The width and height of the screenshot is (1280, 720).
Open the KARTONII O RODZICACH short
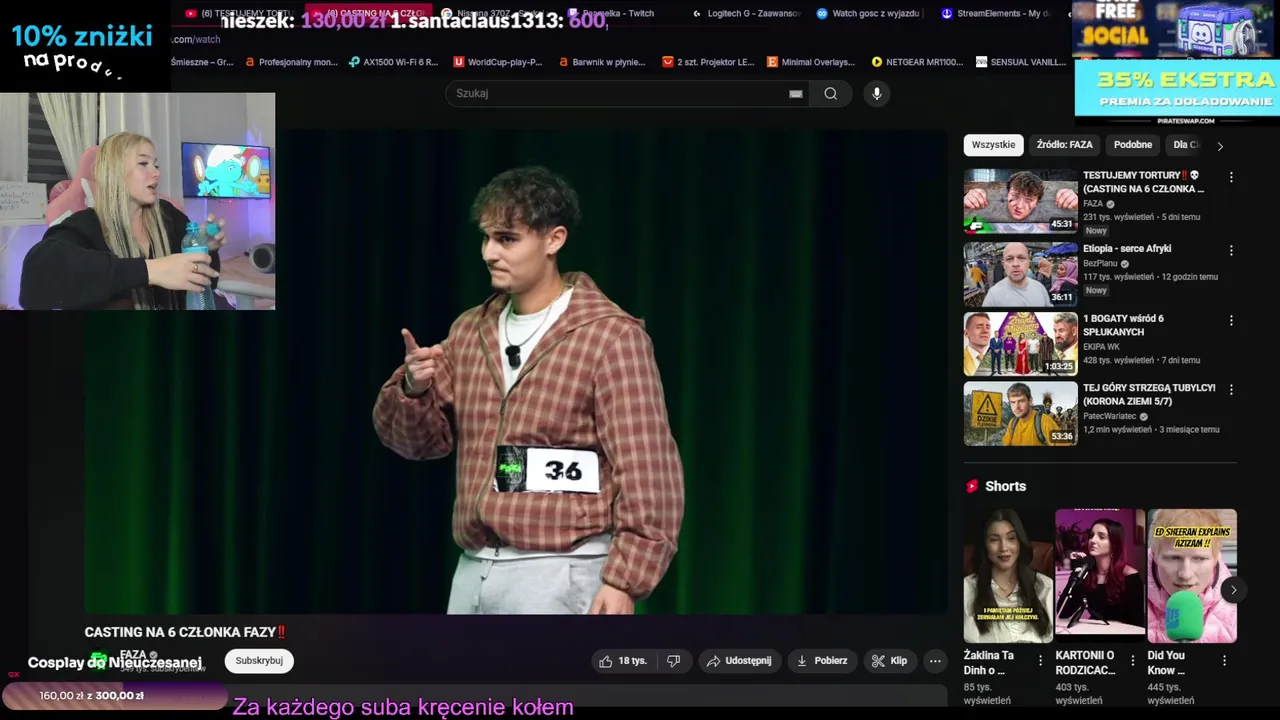click(1100, 576)
